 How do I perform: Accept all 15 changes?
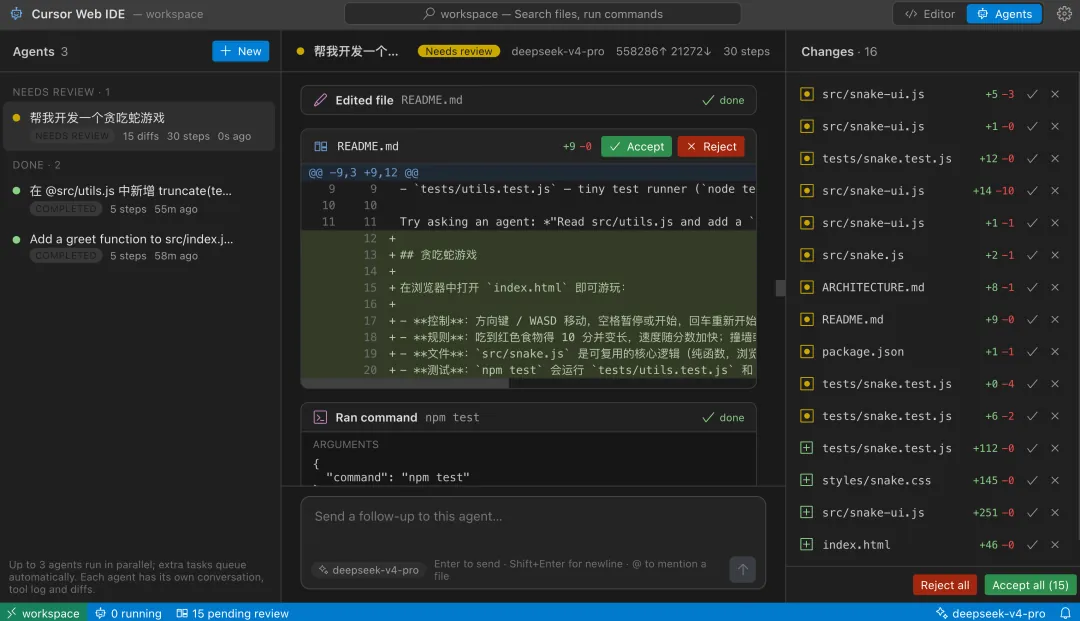pyautogui.click(x=1030, y=585)
